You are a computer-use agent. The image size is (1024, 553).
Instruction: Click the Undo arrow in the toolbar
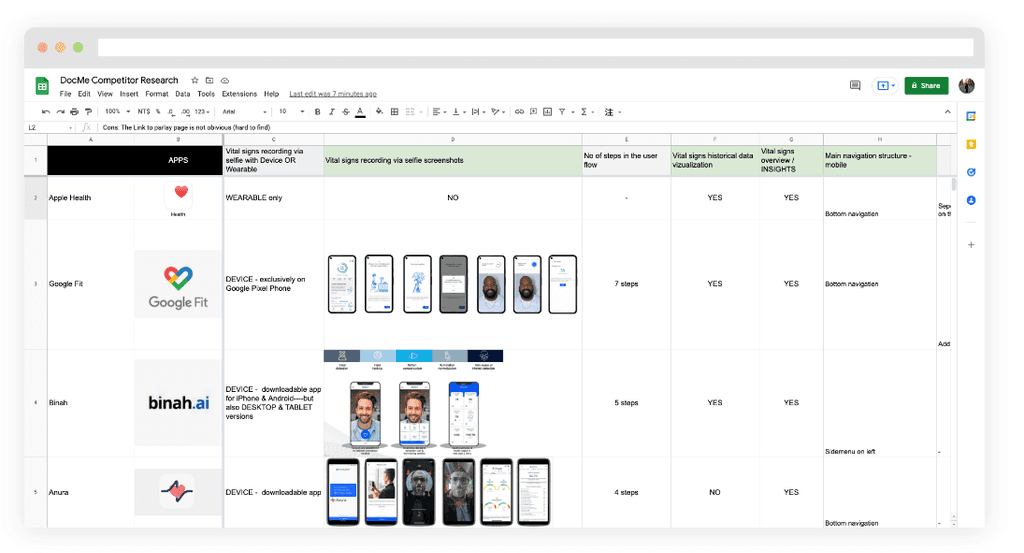(45, 112)
